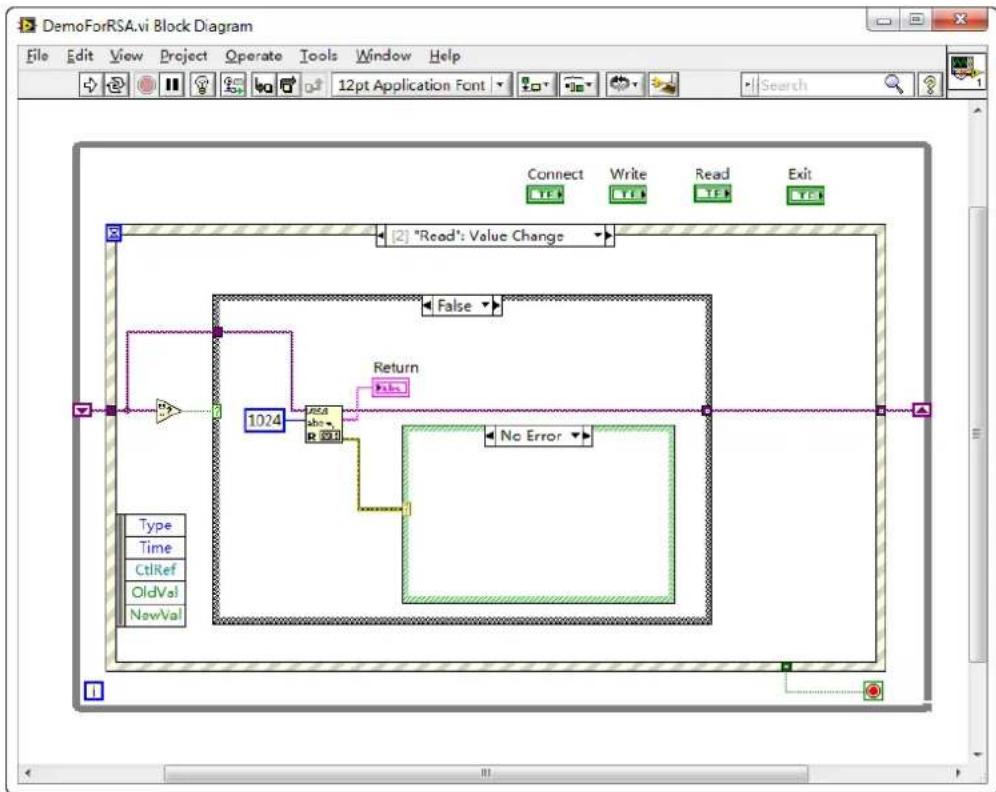Open the Edit menu
Image resolution: width=996 pixels, height=792 pixels.
pyautogui.click(x=80, y=56)
